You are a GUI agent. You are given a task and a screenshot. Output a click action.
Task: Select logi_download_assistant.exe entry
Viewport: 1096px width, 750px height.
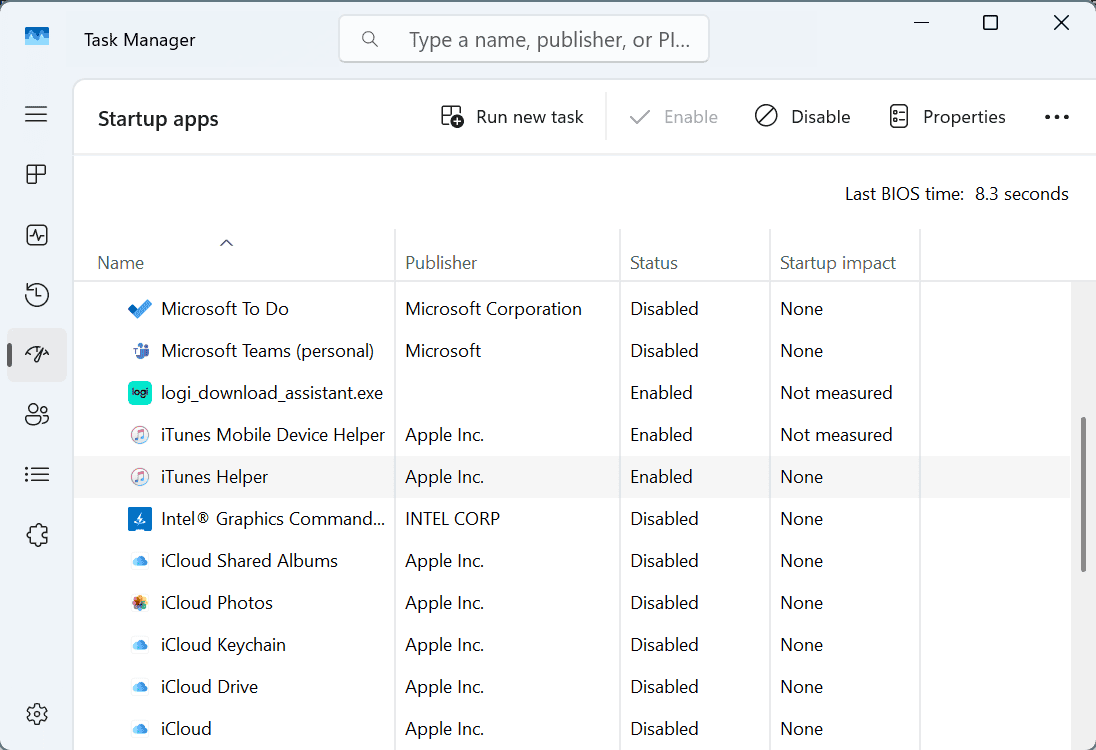click(272, 393)
